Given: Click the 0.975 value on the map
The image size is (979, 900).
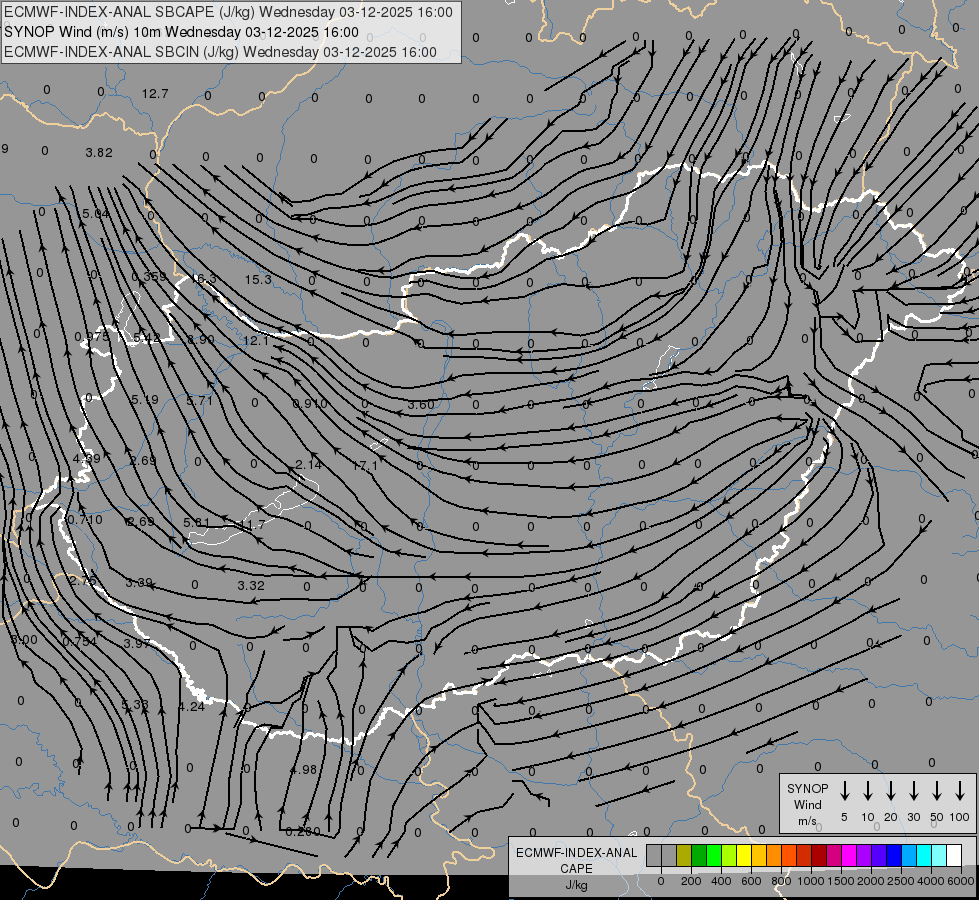Looking at the screenshot, I should coord(92,337).
